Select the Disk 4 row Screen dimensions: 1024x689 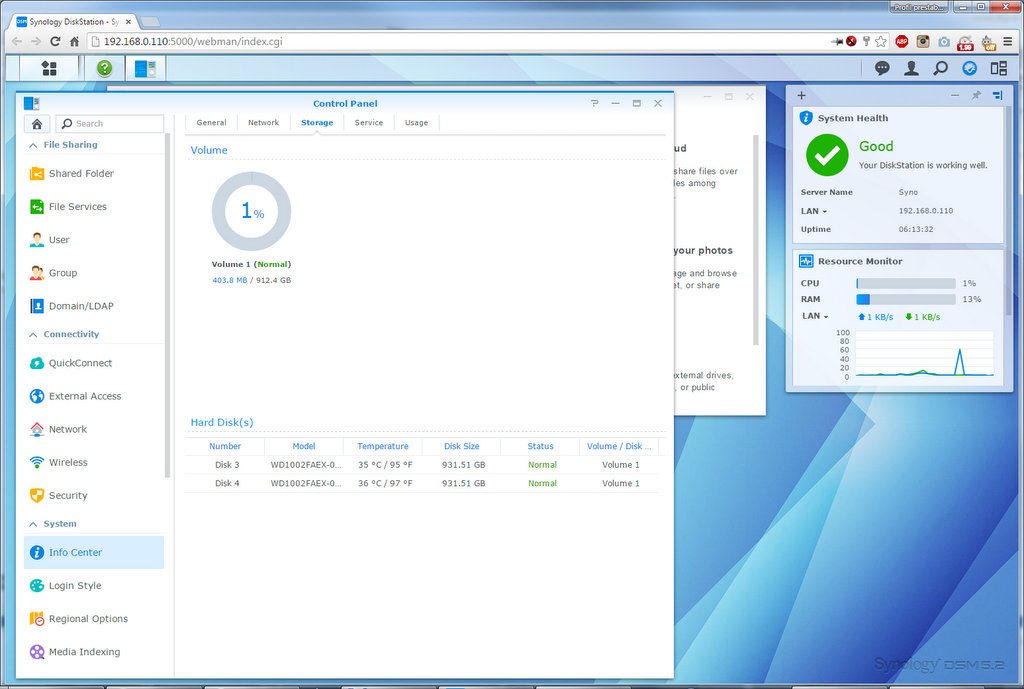(x=422, y=483)
